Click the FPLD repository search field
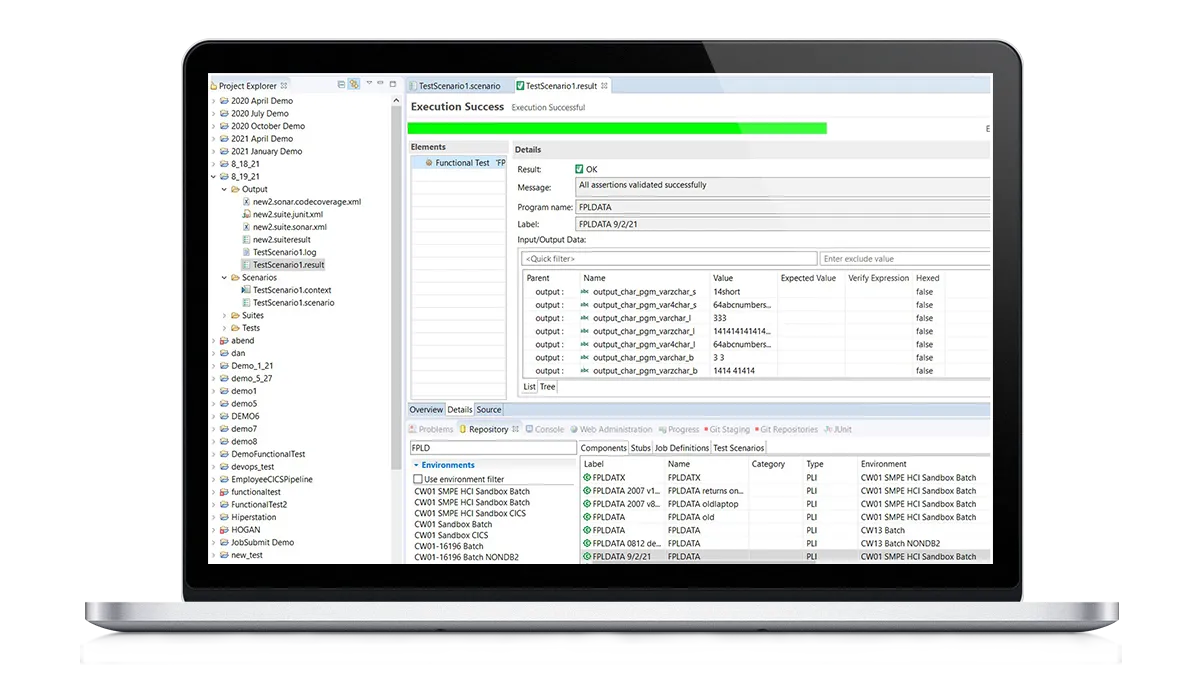 pos(493,448)
